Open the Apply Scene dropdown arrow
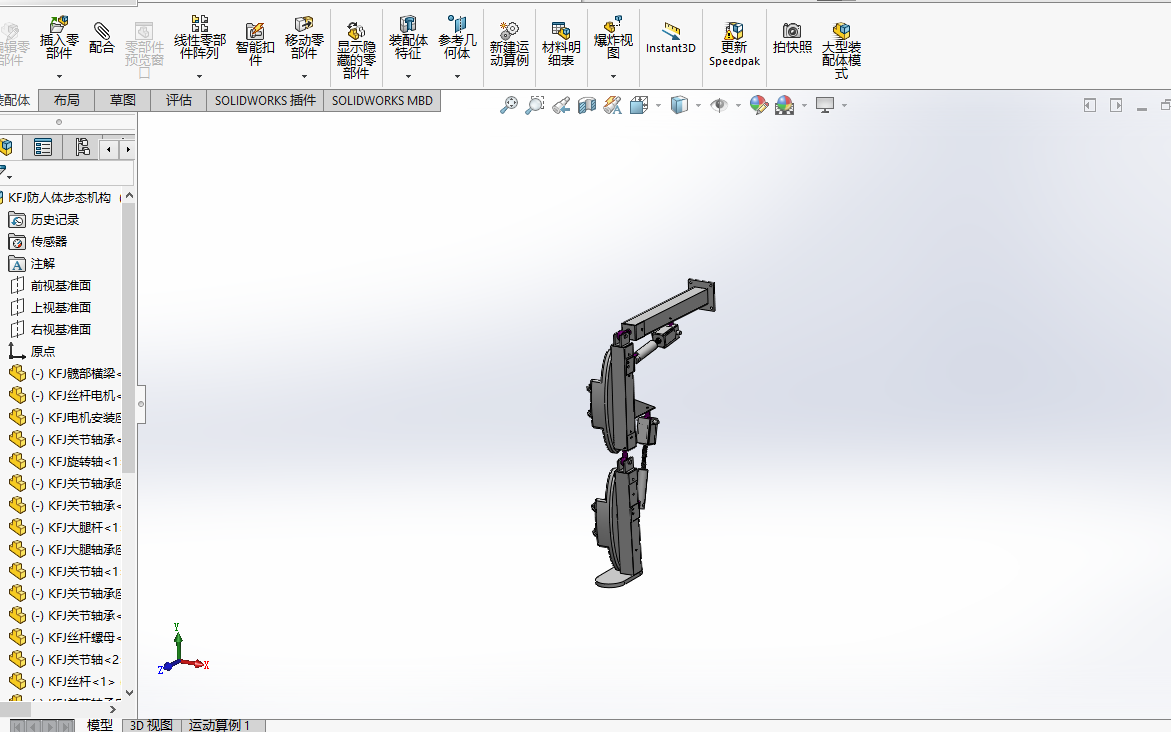Image resolution: width=1171 pixels, height=732 pixels. [804, 106]
